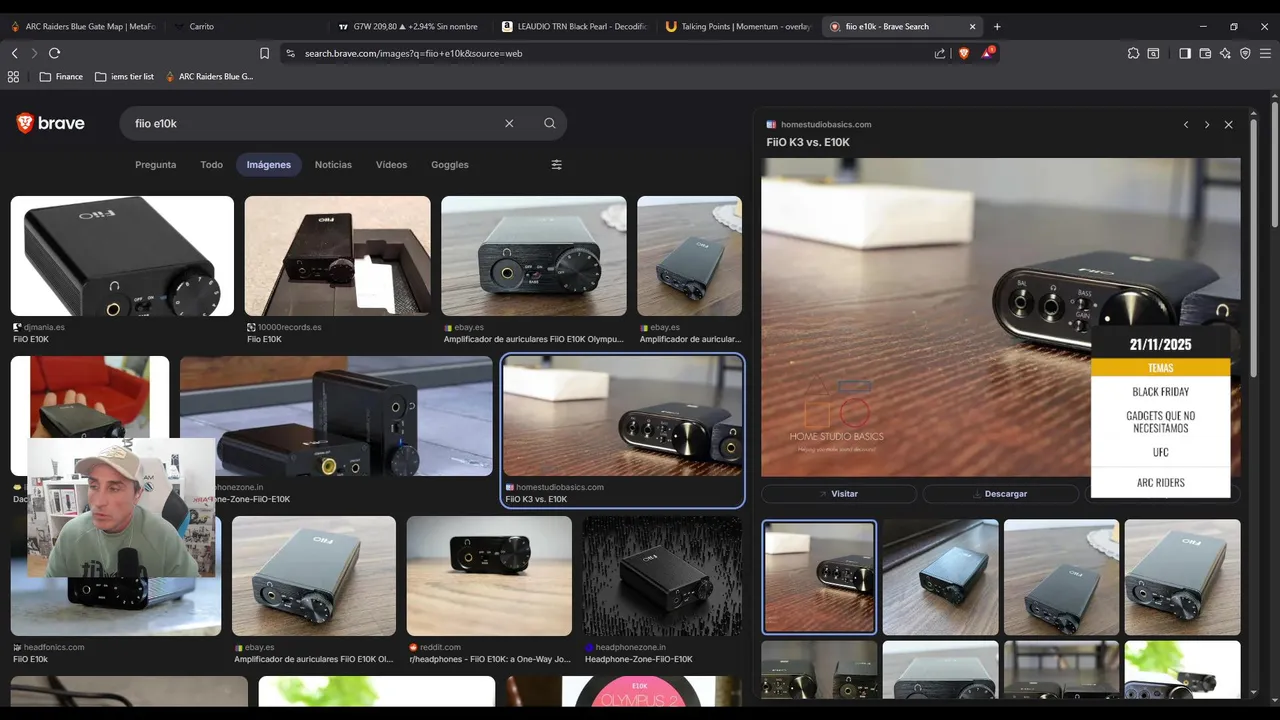Switch to the Carrito tab
Viewport: 1280px width, 720px height.
(x=244, y=26)
